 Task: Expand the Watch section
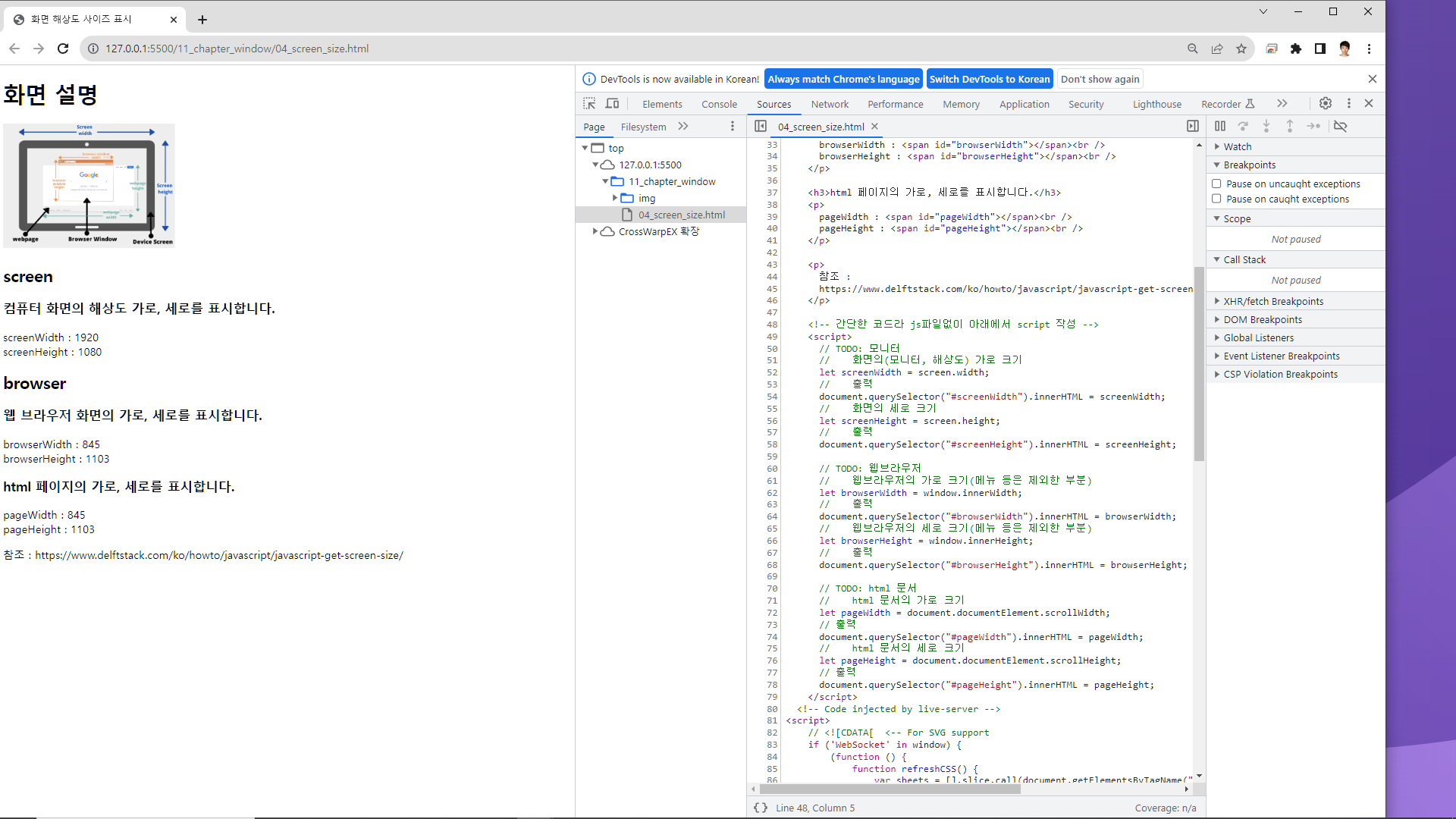[x=1237, y=146]
